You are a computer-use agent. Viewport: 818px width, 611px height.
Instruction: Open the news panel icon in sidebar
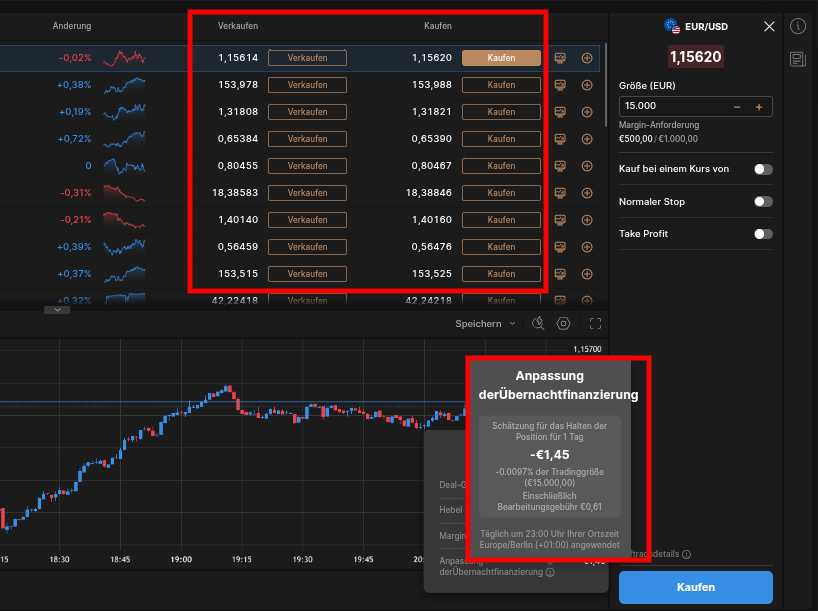(797, 60)
